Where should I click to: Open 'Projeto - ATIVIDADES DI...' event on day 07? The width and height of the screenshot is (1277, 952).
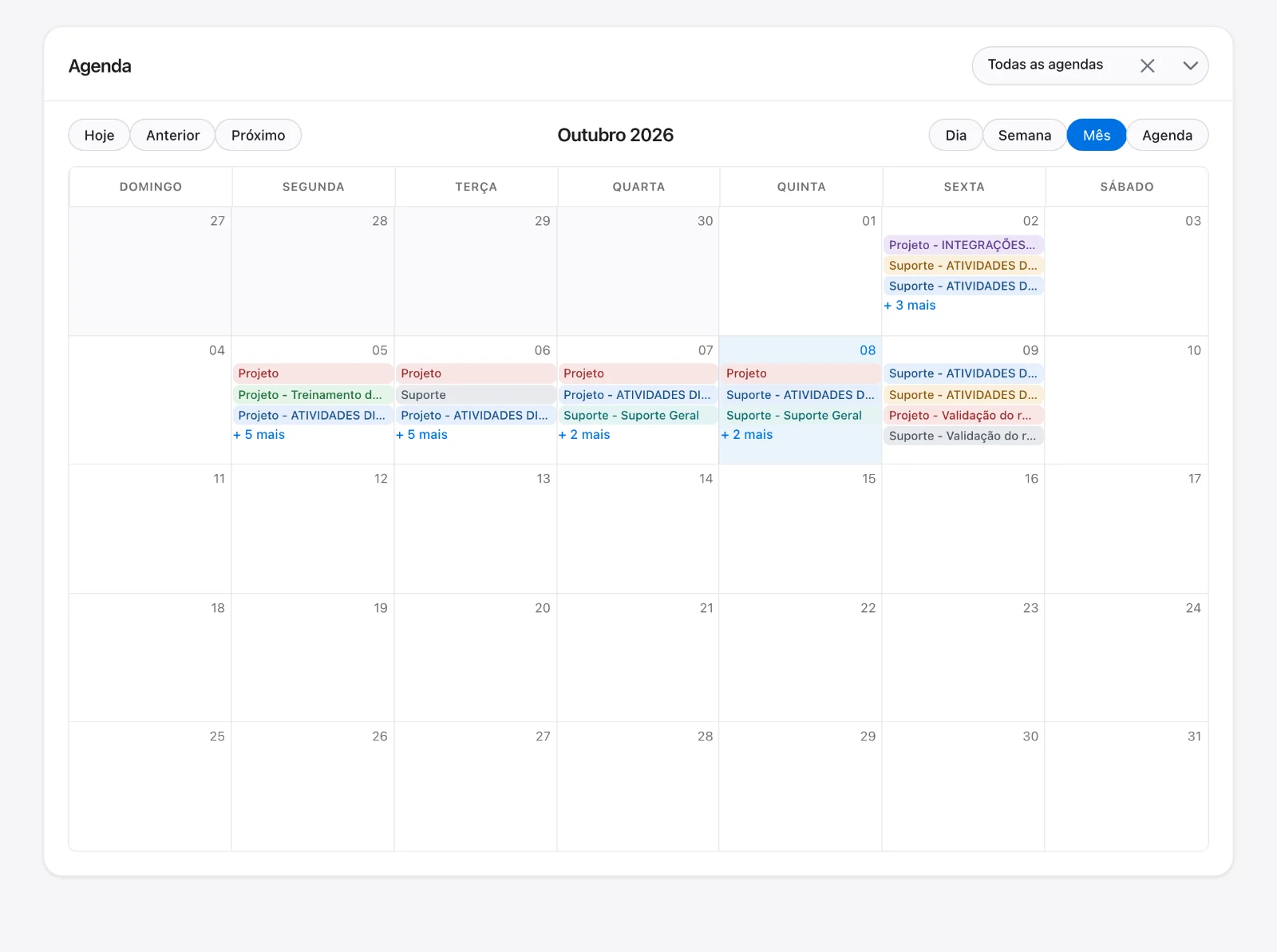coord(638,395)
